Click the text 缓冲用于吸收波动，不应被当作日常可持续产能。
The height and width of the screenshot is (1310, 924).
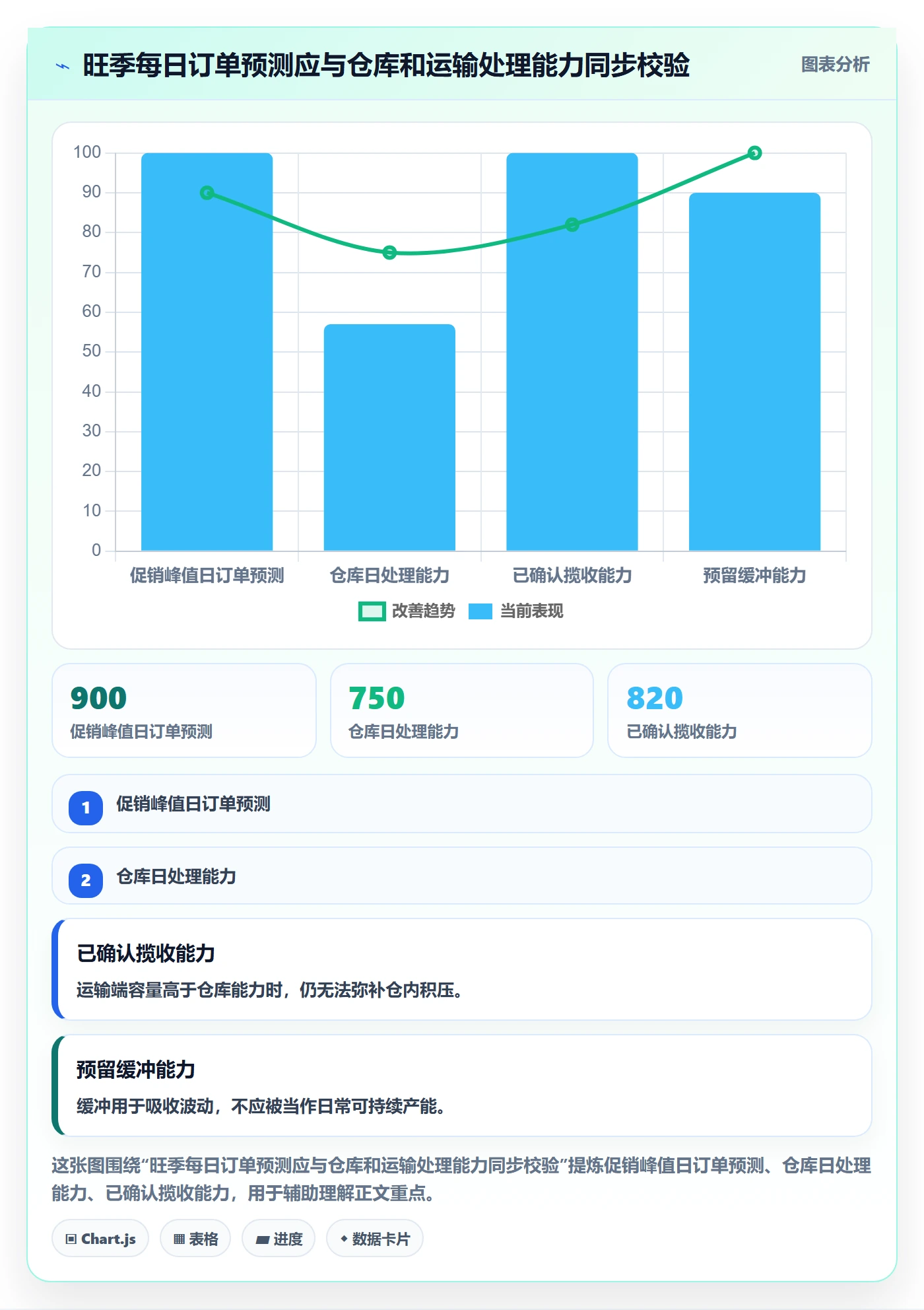(x=261, y=1107)
